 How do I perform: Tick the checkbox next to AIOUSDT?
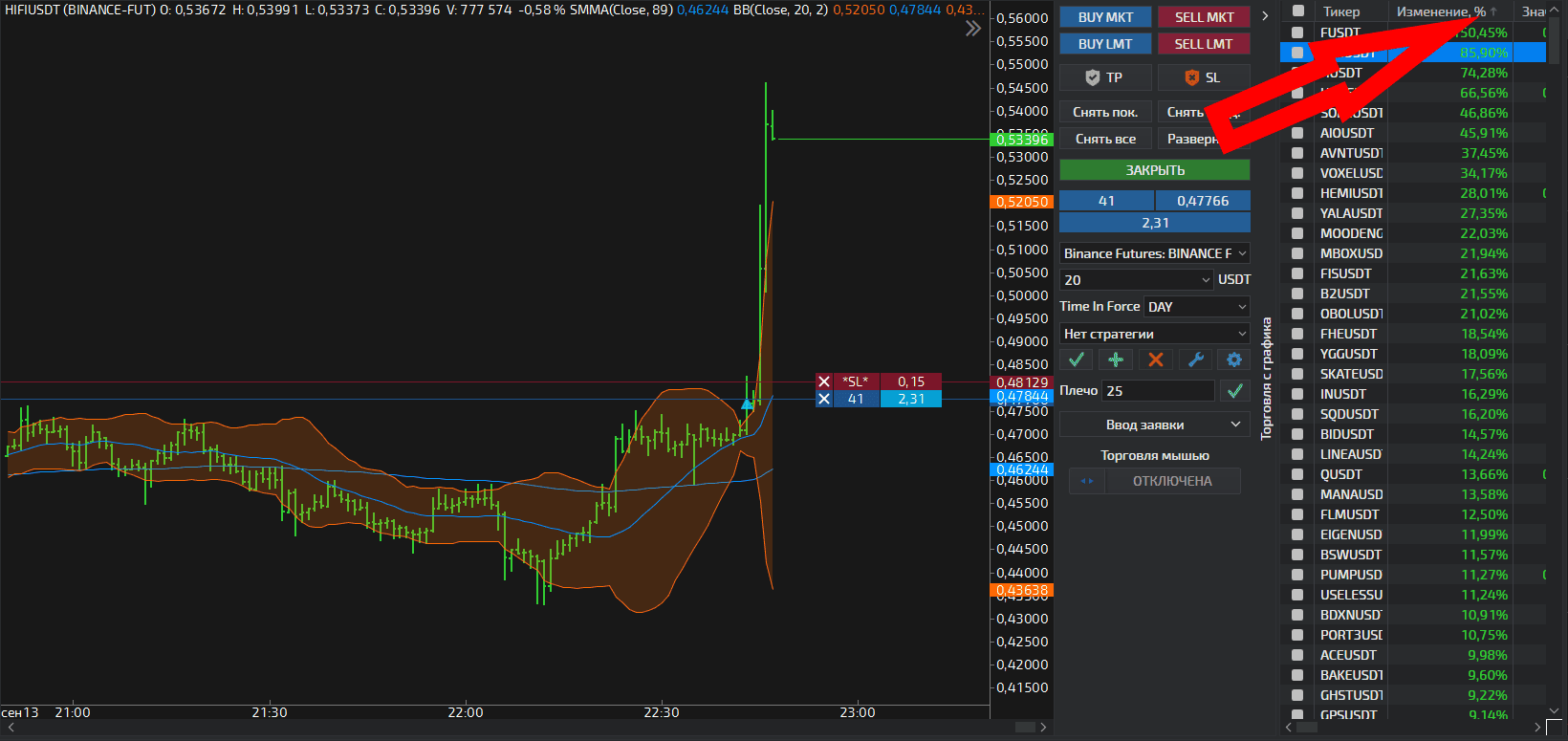point(1297,133)
